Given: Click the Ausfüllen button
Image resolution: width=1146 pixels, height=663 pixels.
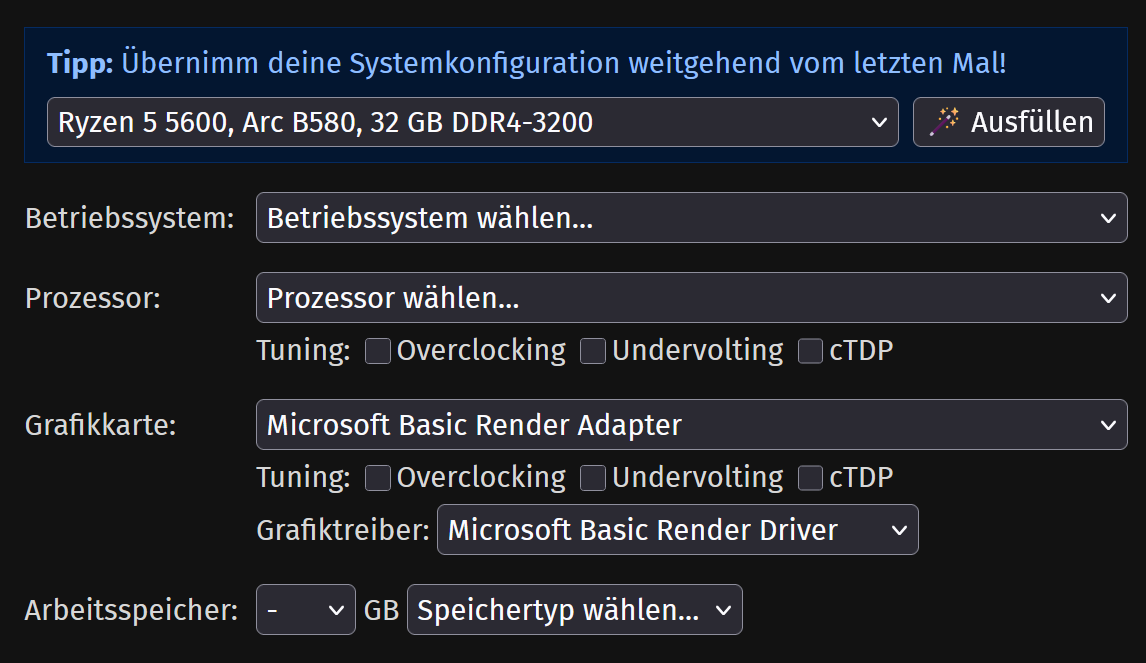Looking at the screenshot, I should click(x=1009, y=122).
